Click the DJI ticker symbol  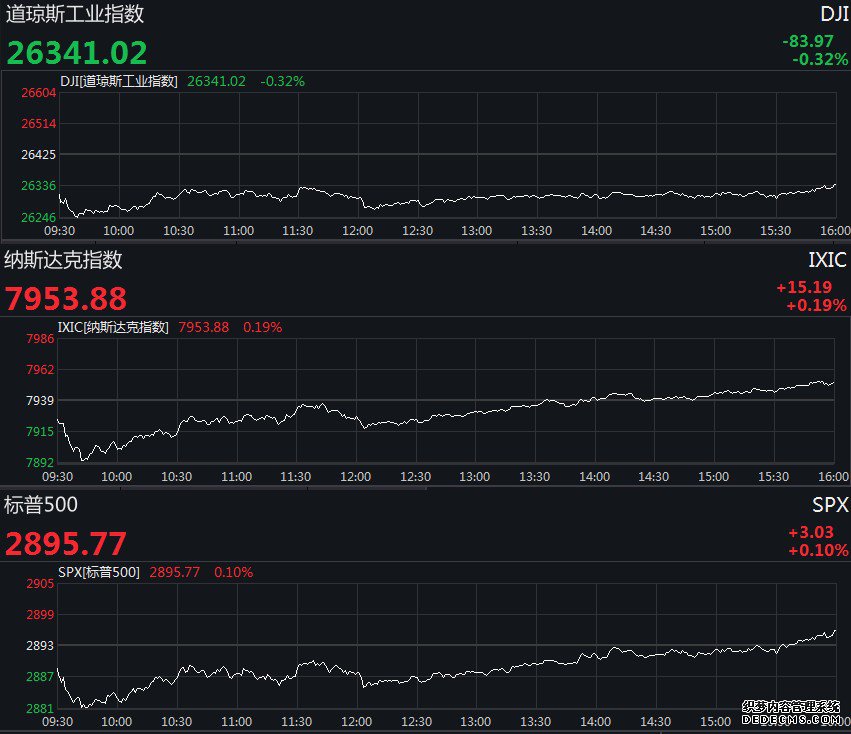point(834,14)
